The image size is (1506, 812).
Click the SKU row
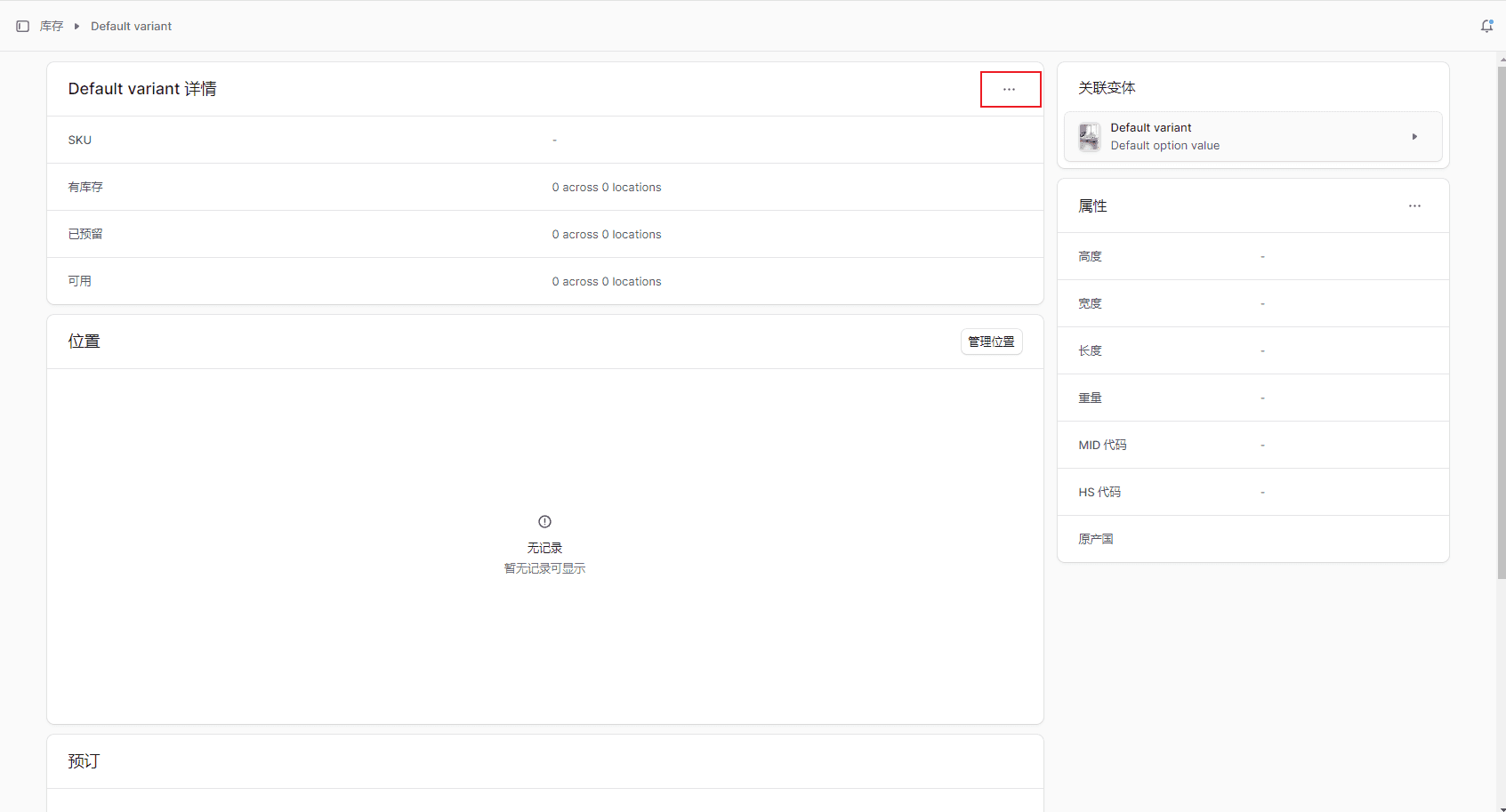(x=544, y=141)
